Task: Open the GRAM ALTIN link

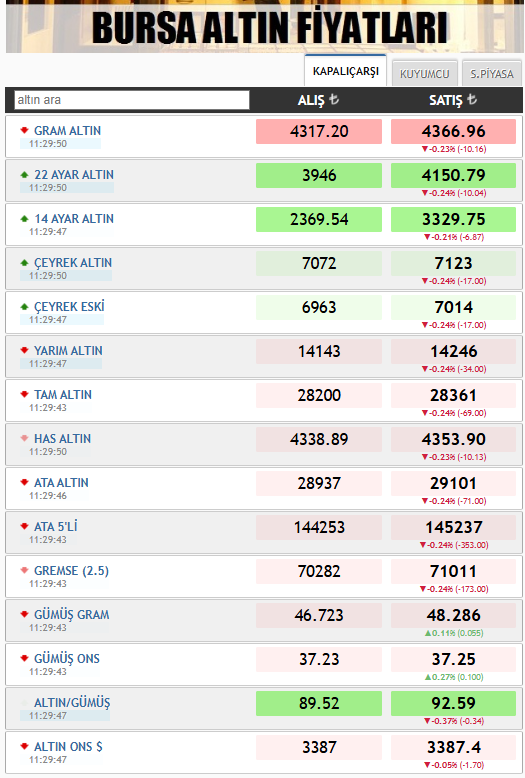Action: [67, 130]
